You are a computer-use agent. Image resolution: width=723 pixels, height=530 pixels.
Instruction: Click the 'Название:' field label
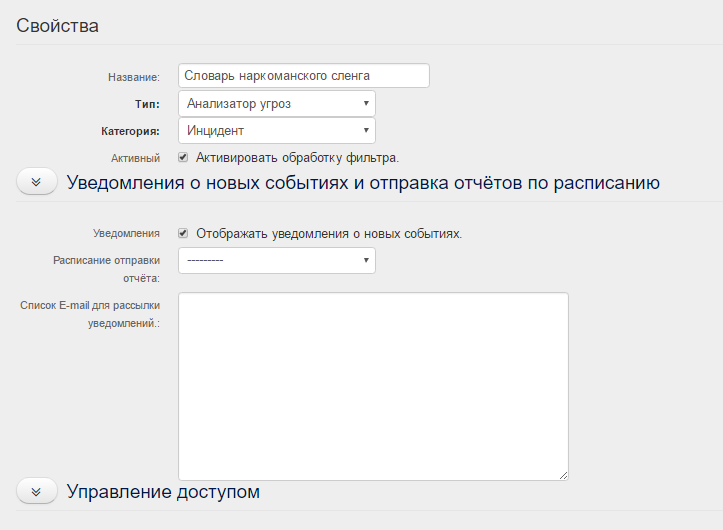(133, 77)
